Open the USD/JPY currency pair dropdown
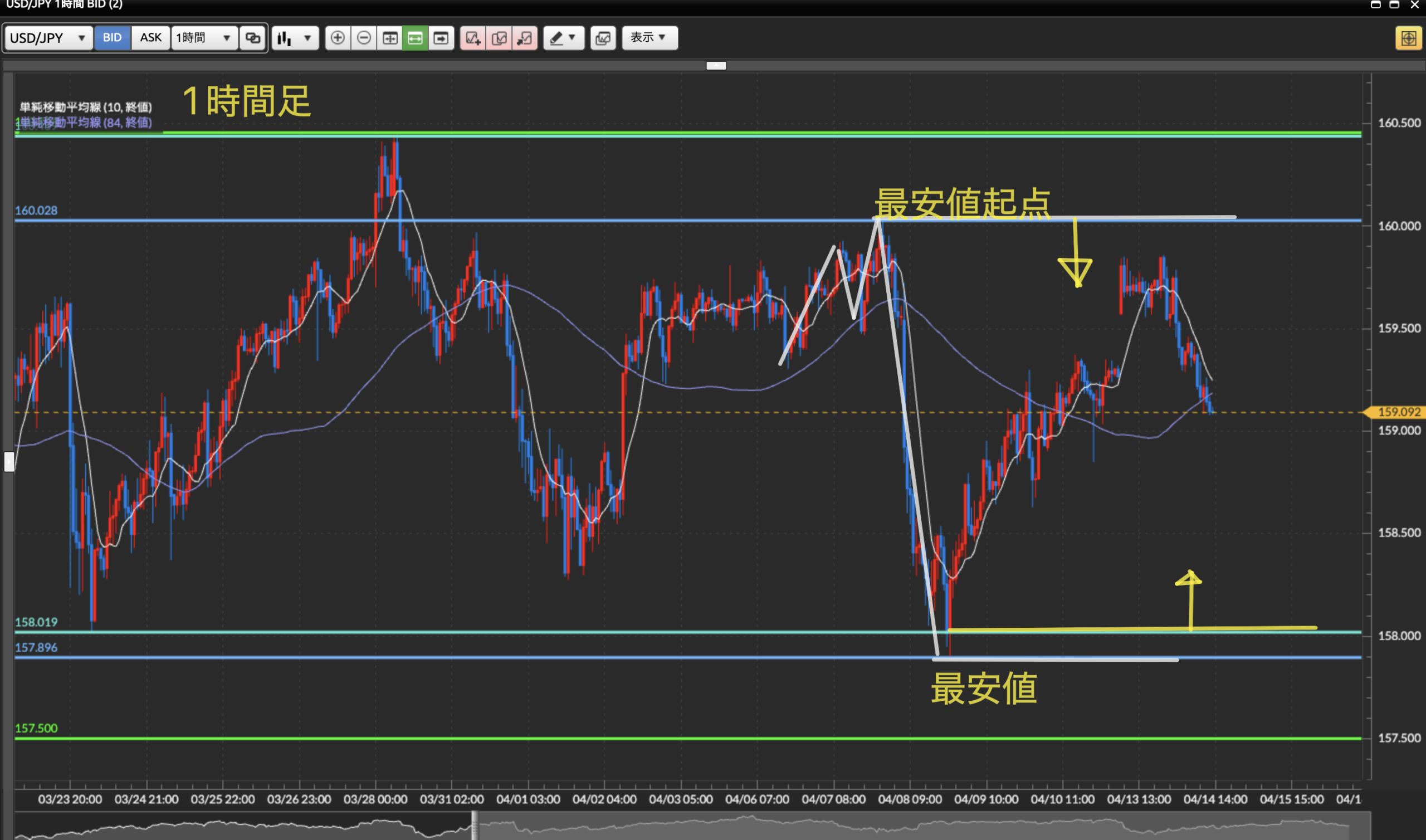1426x840 pixels. 48,38
